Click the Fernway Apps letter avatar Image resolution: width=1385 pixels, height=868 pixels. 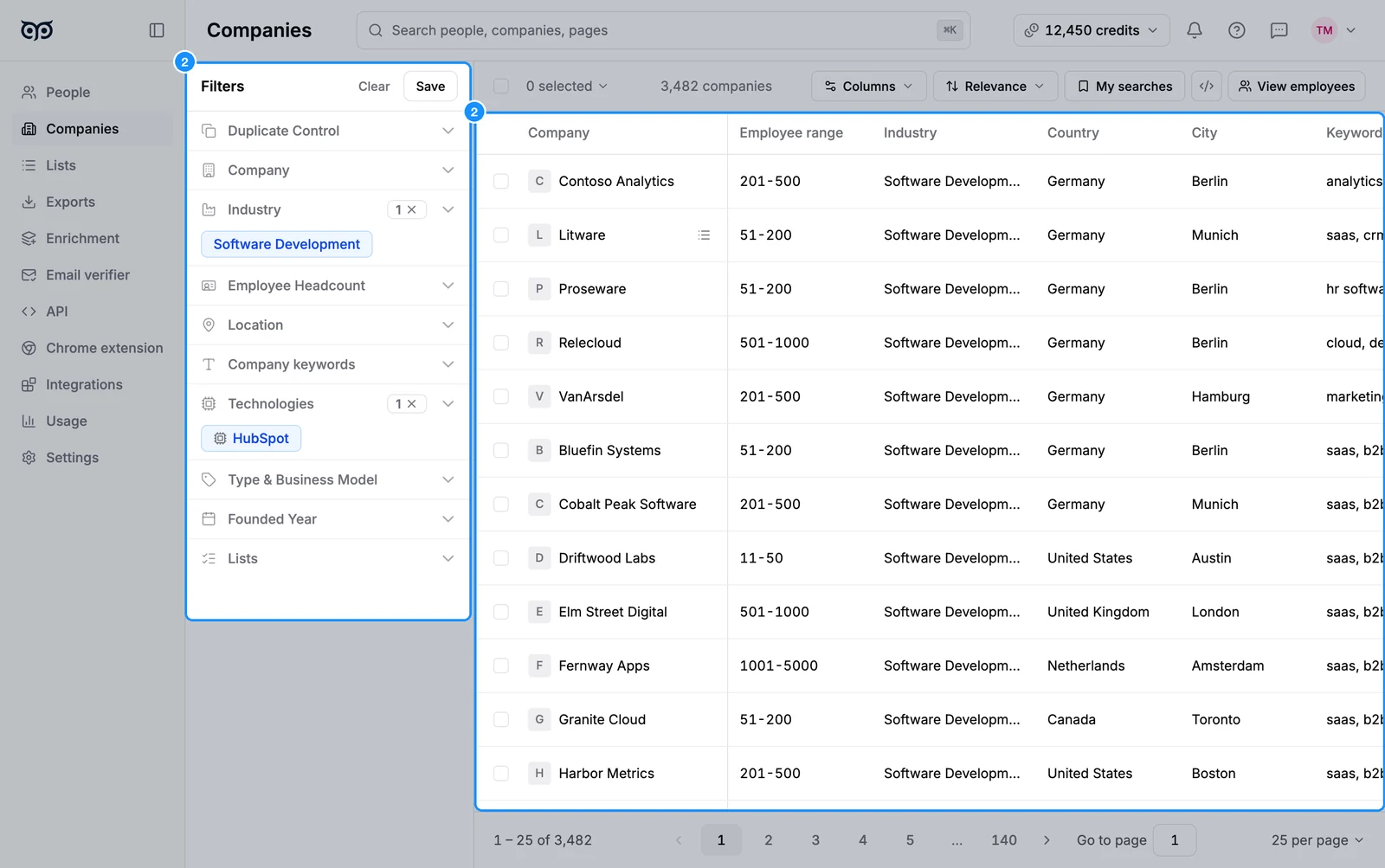click(539, 666)
